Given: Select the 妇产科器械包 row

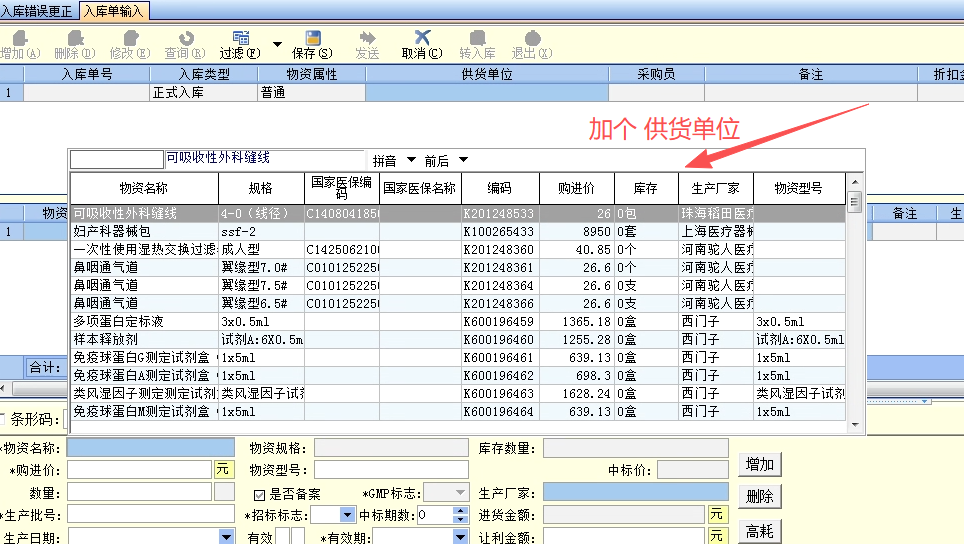Looking at the screenshot, I should [x=458, y=232].
